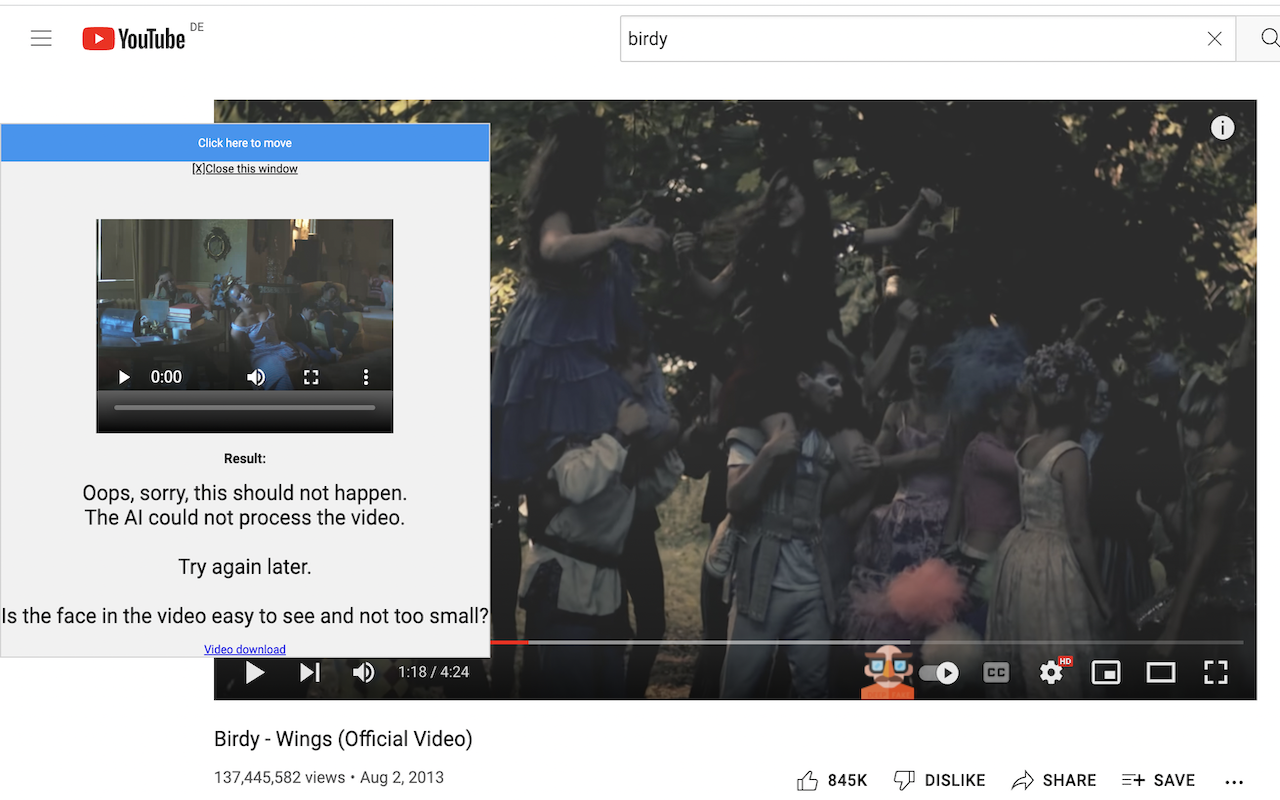Screen dimensions: 1280x800
Task: Mute the main video volume
Action: (363, 672)
